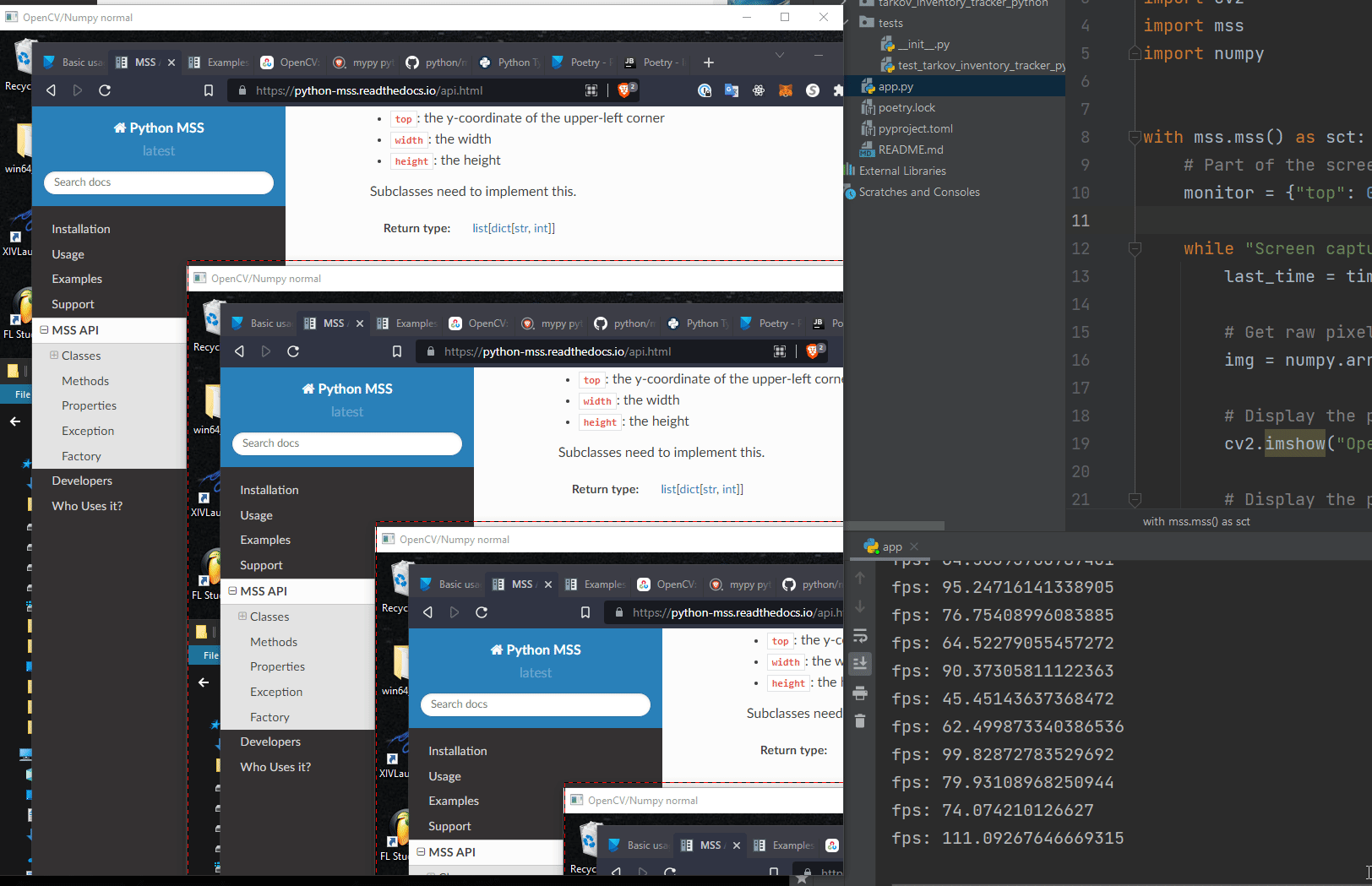Collapse the imports fold at line 5
This screenshot has height=886, width=1372.
1135,53
